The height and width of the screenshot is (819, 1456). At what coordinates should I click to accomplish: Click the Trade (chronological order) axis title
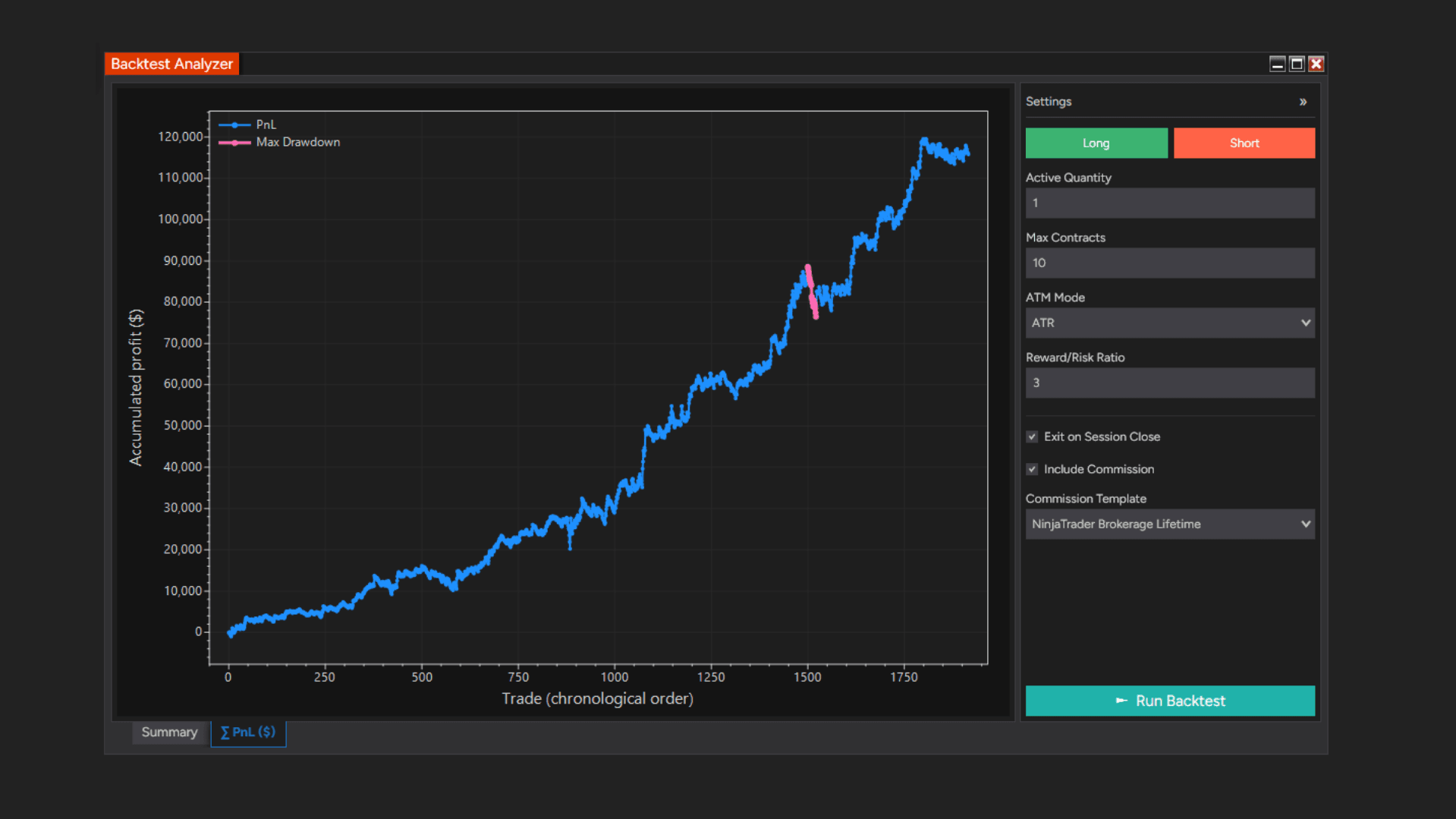(598, 698)
